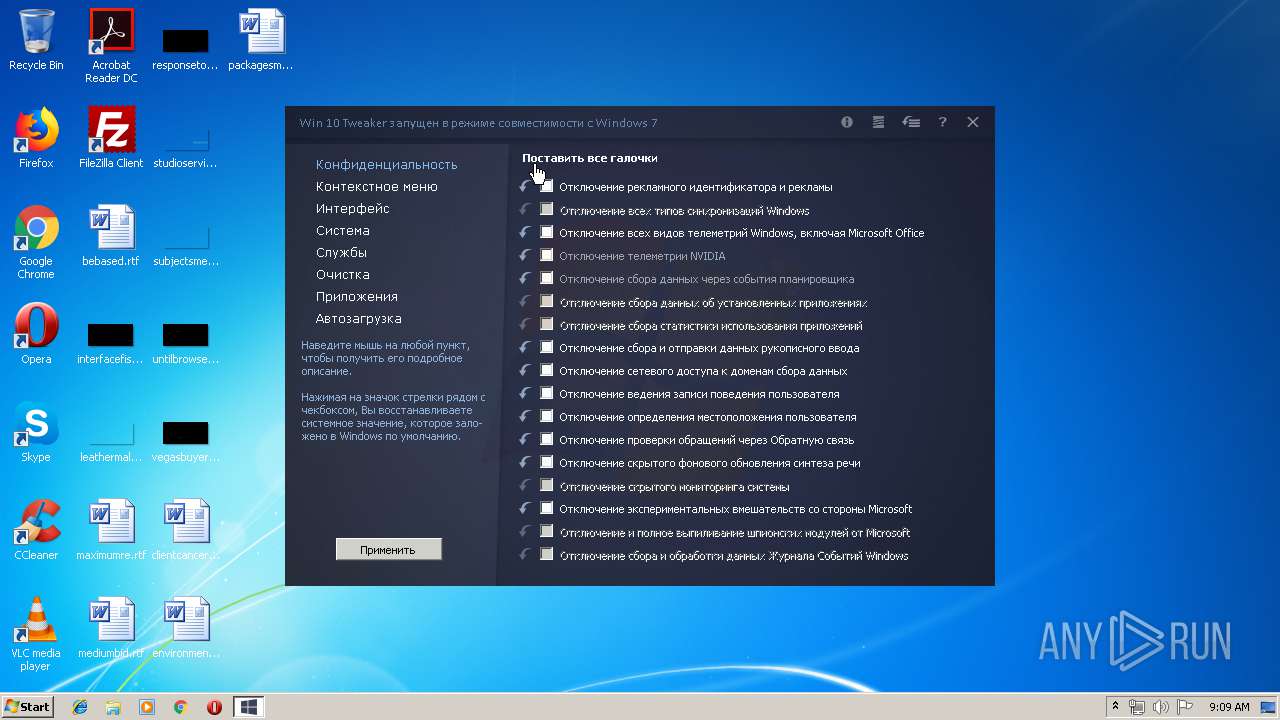
Task: Select the CCleaner desktop shortcut
Action: pyautogui.click(x=36, y=530)
